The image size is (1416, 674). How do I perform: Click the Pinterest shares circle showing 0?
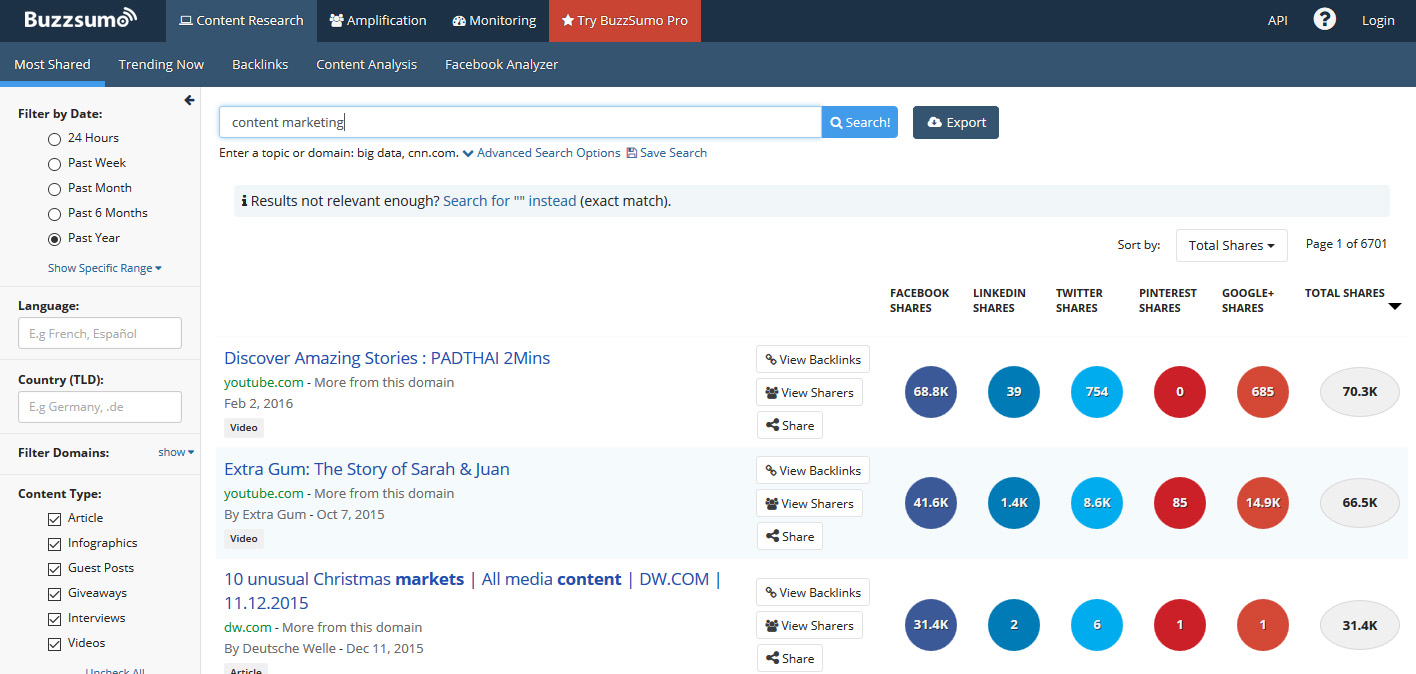point(1180,392)
